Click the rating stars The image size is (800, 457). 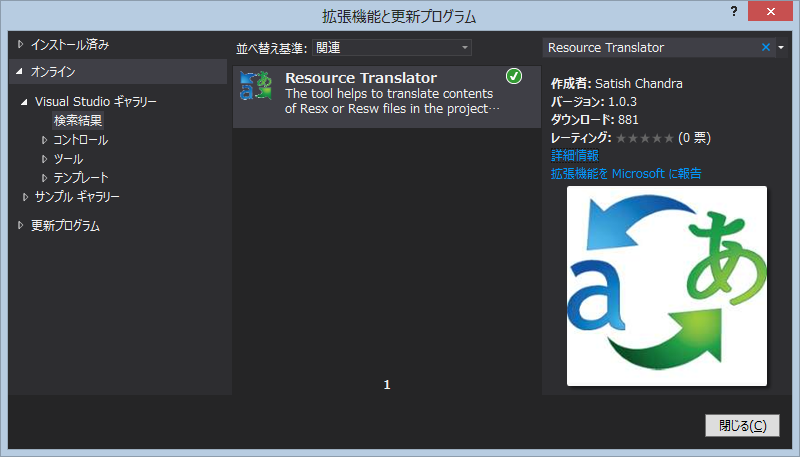coord(645,138)
